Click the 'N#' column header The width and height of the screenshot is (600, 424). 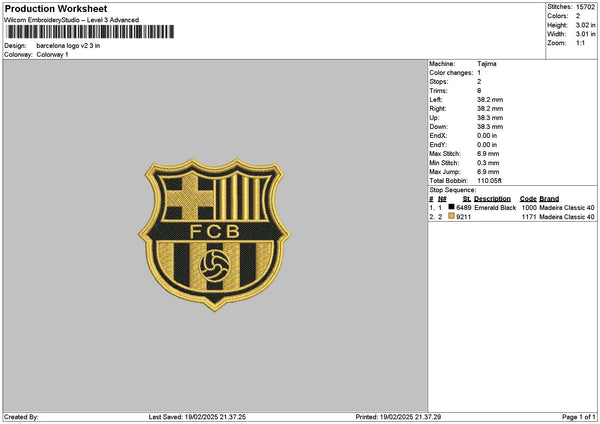point(442,199)
